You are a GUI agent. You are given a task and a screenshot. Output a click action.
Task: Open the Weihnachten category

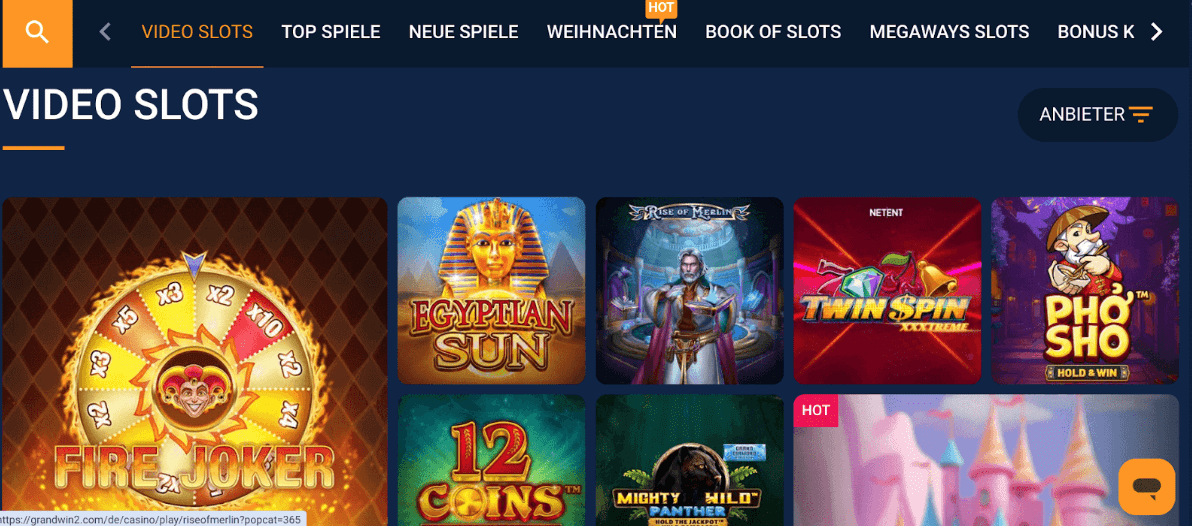pyautogui.click(x=612, y=33)
